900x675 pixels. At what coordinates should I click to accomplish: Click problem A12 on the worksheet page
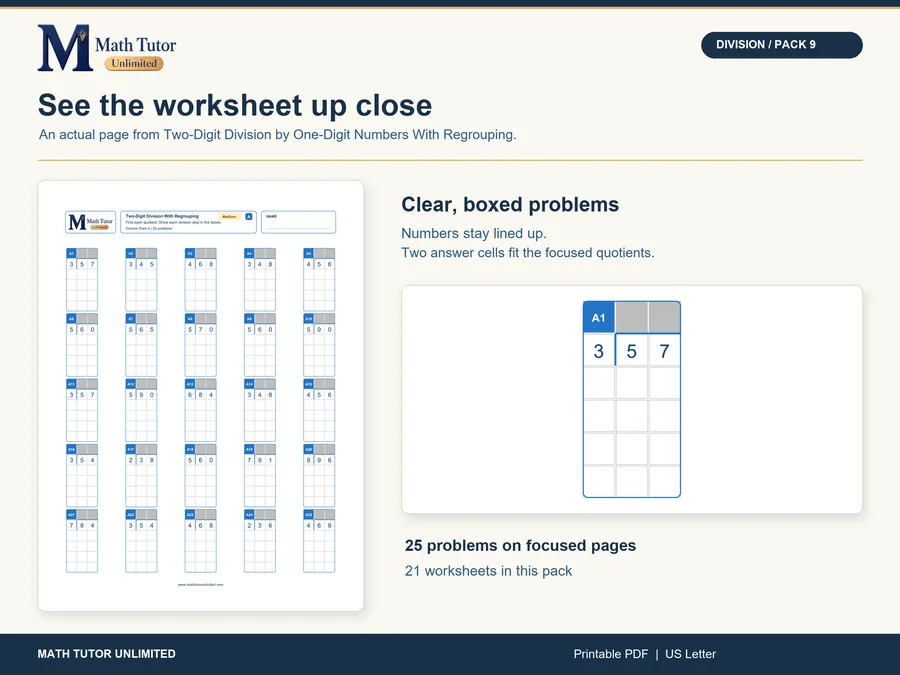pos(141,410)
